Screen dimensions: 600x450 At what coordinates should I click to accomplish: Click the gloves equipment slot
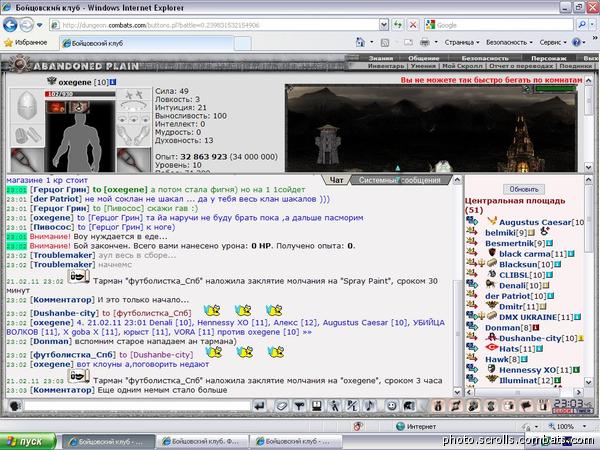click(x=27, y=135)
